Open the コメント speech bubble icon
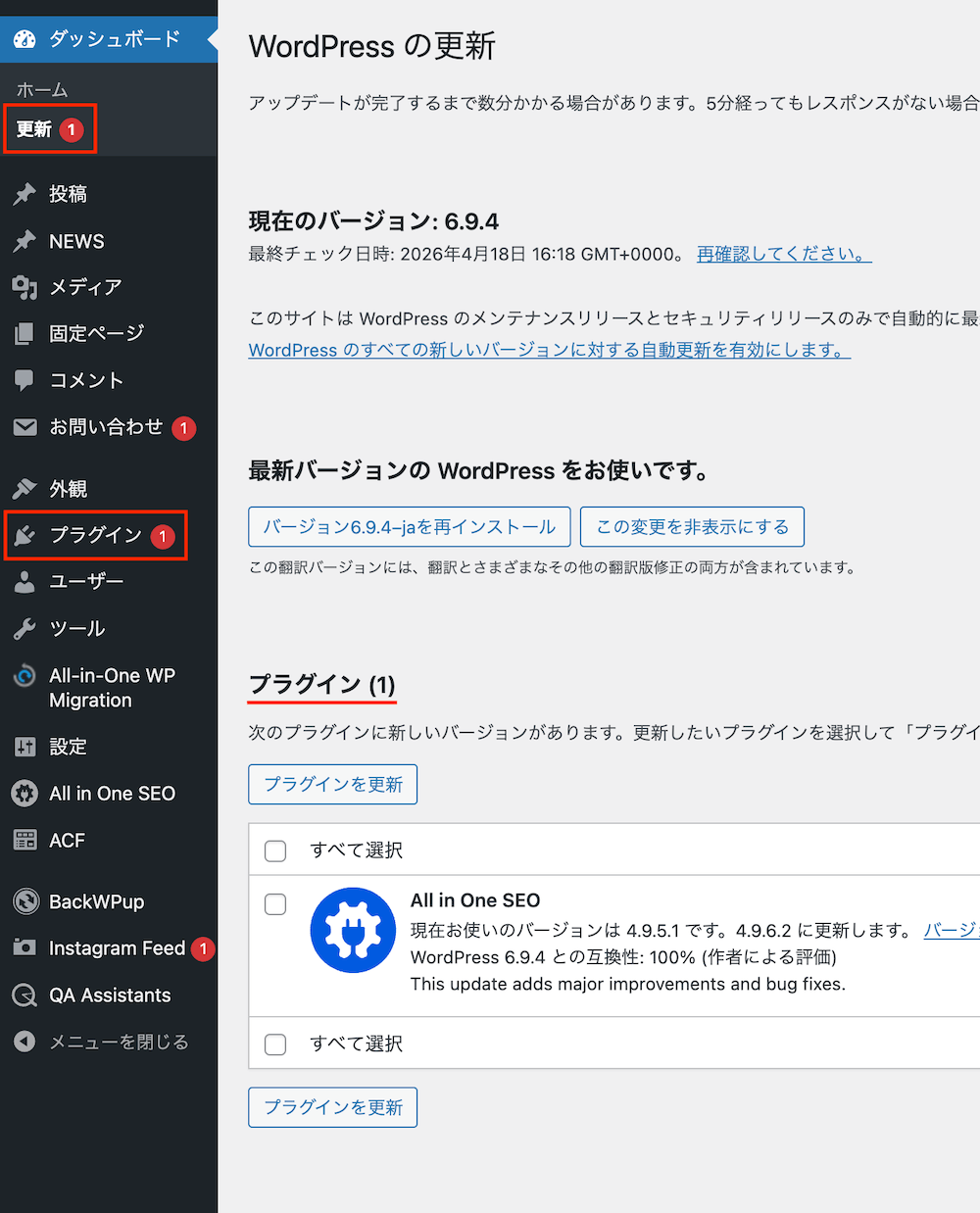This screenshot has width=980, height=1213. pyautogui.click(x=24, y=380)
